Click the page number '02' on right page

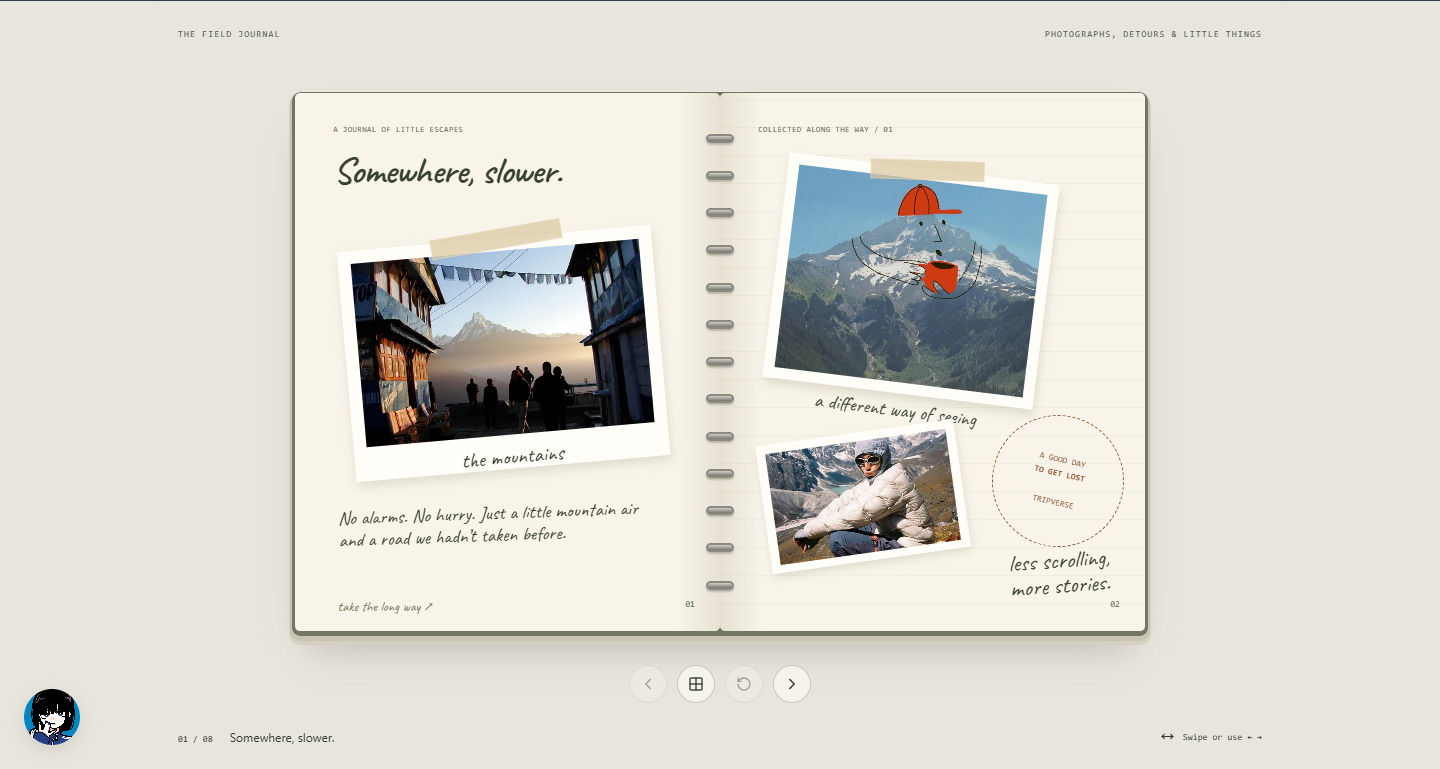1115,604
